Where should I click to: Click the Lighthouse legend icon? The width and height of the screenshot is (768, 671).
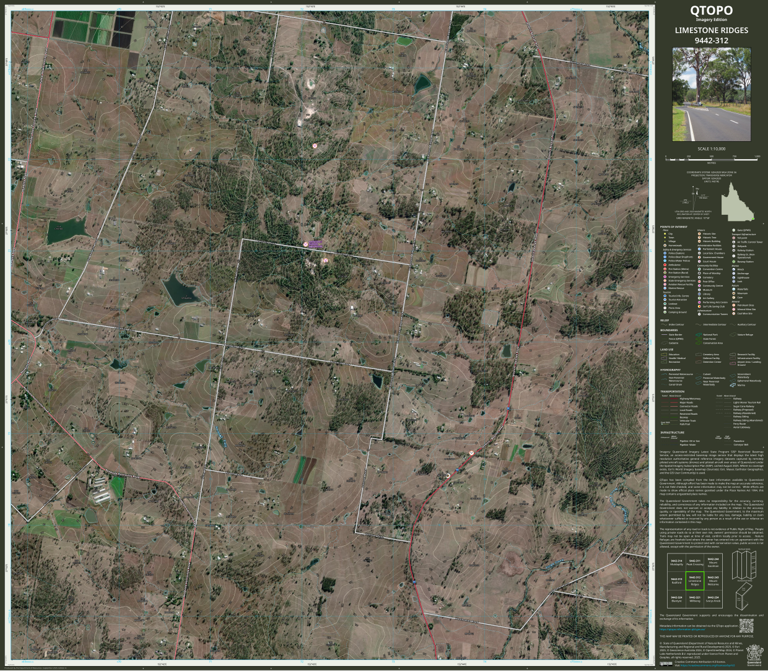[734, 278]
